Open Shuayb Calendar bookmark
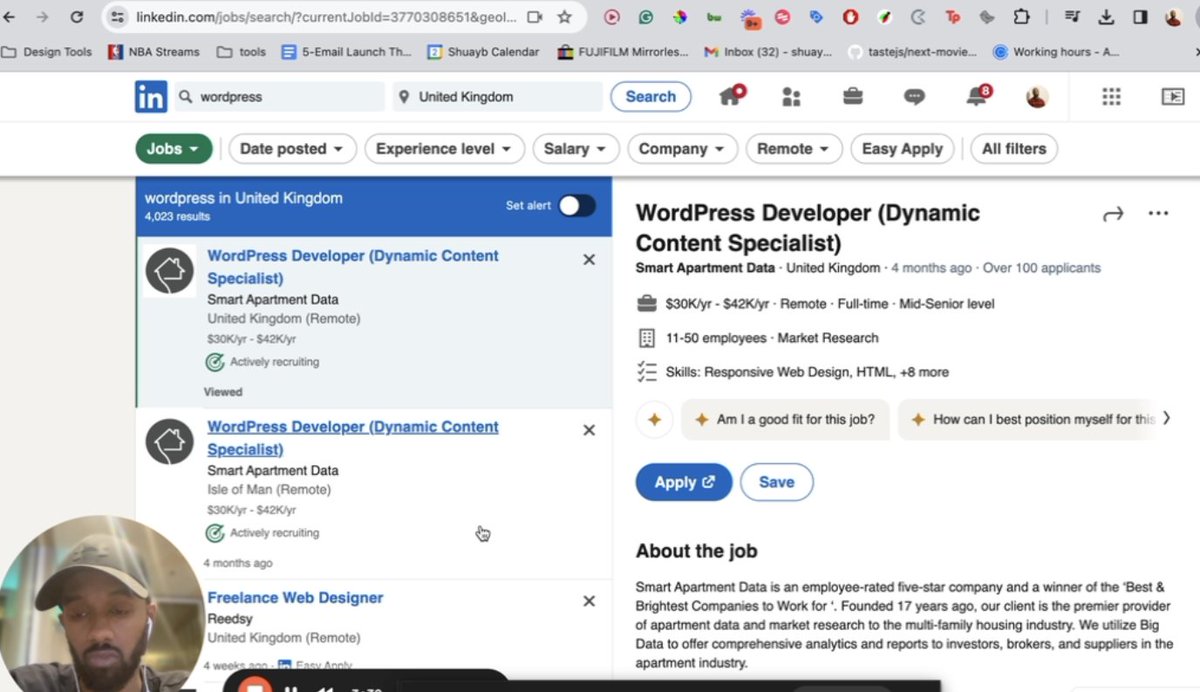Viewport: 1200px width, 692px height. (483, 52)
